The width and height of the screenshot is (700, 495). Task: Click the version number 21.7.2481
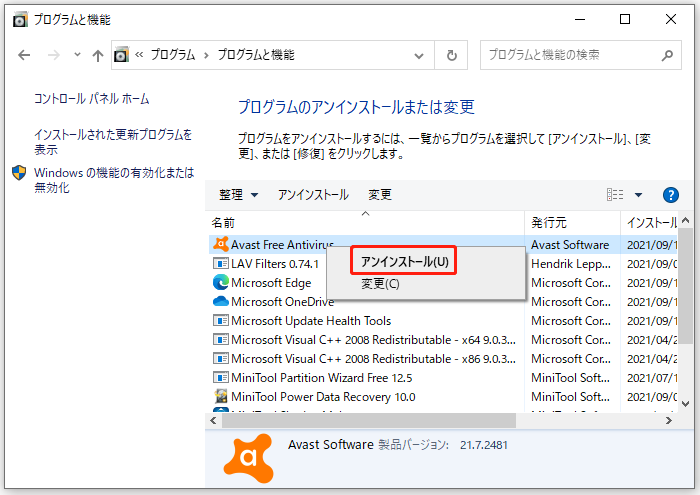point(484,445)
